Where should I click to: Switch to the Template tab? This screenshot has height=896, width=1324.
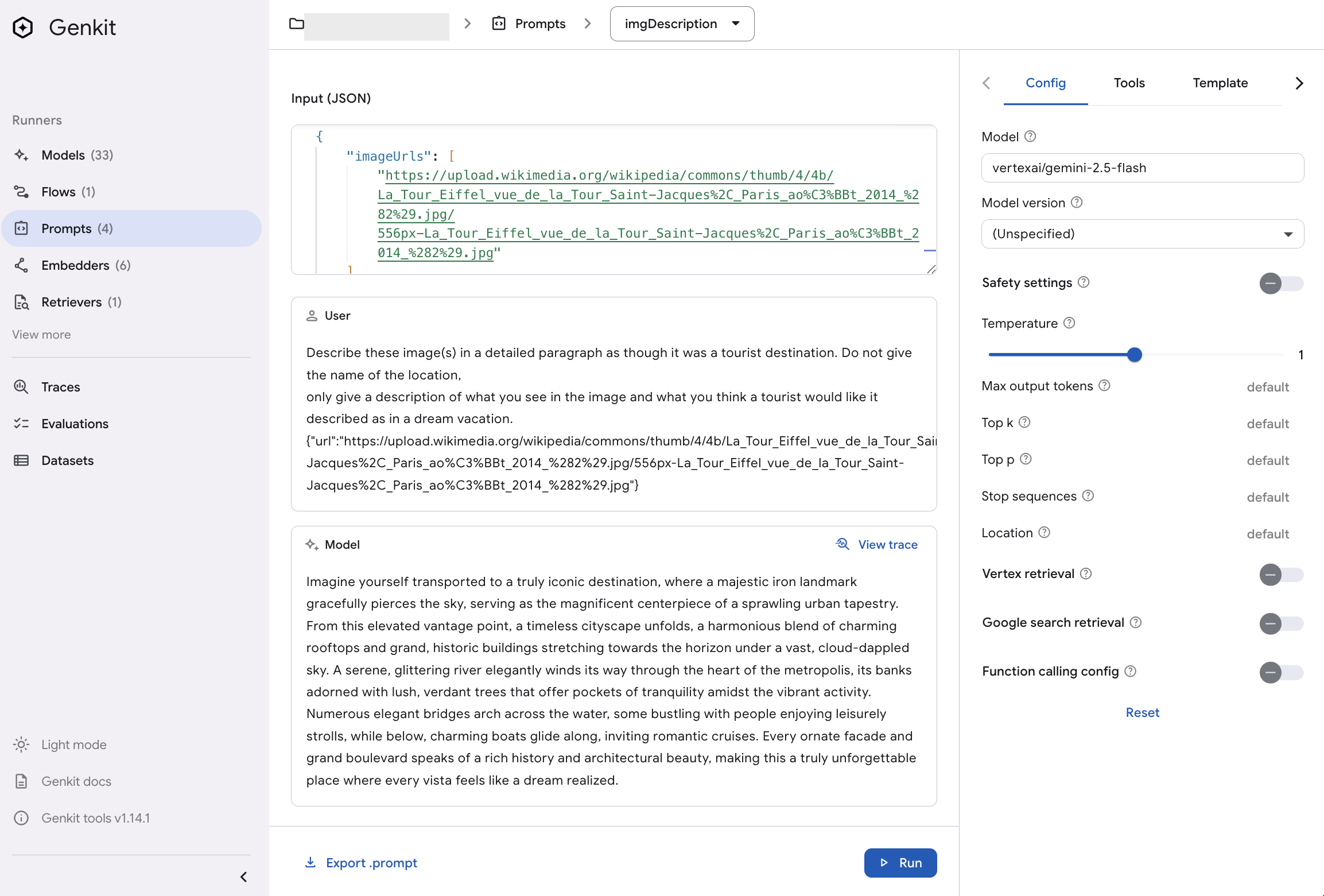(1220, 83)
